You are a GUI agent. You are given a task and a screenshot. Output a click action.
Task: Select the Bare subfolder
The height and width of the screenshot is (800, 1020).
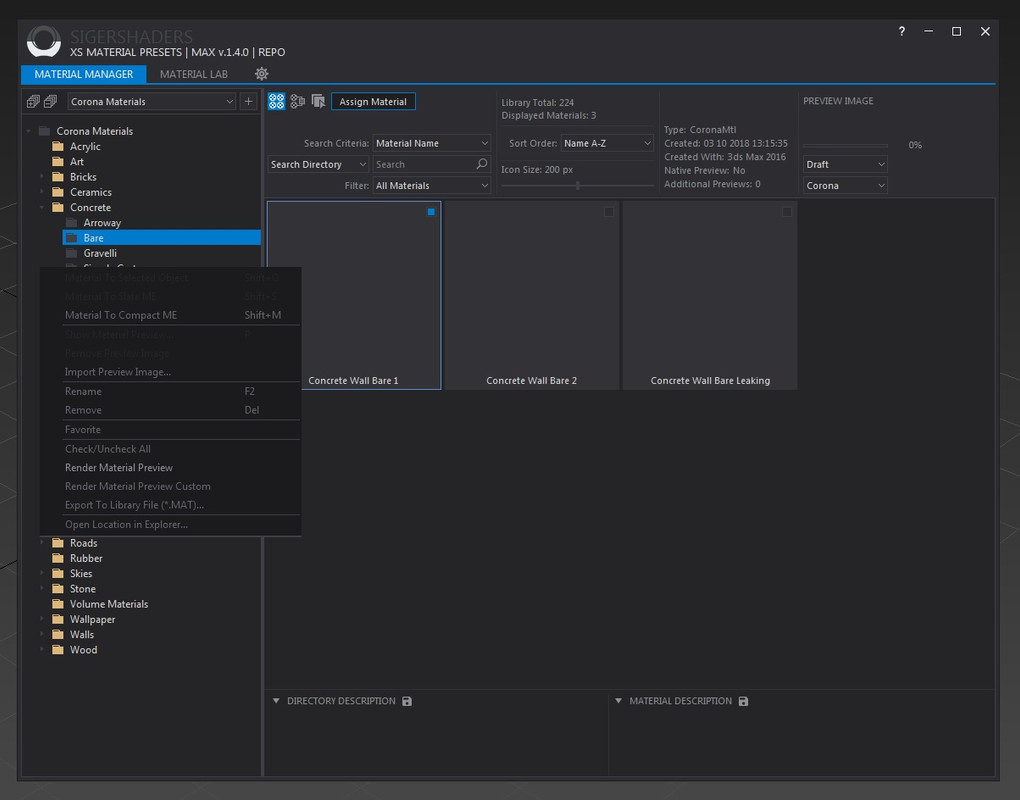pyautogui.click(x=161, y=238)
